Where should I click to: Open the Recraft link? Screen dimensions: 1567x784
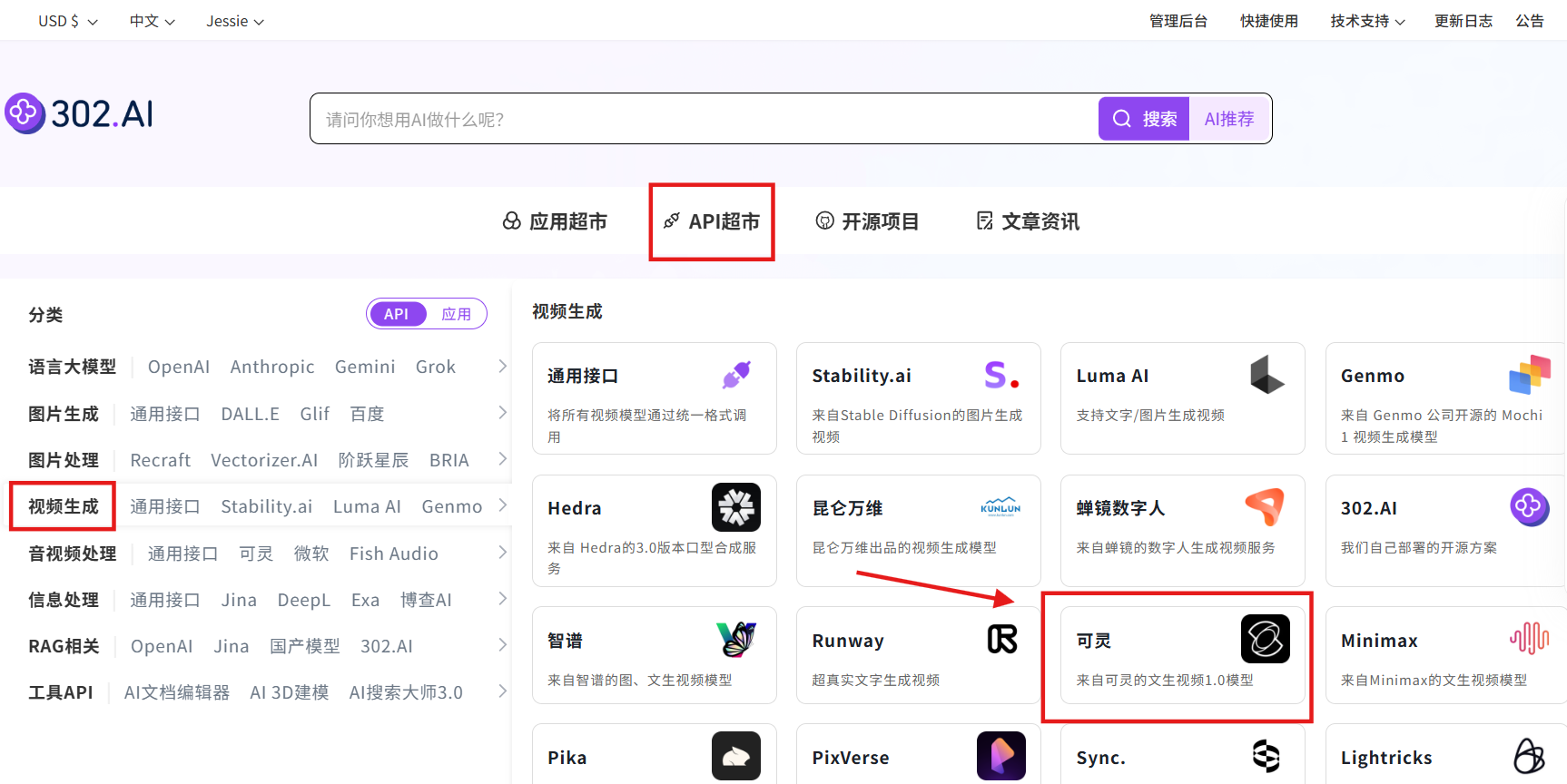click(161, 460)
